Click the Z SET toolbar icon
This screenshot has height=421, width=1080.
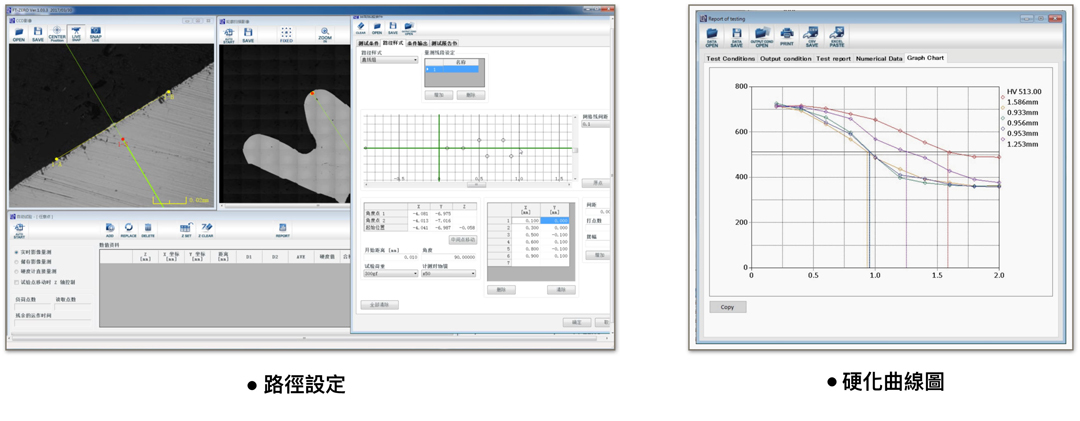coord(185,230)
